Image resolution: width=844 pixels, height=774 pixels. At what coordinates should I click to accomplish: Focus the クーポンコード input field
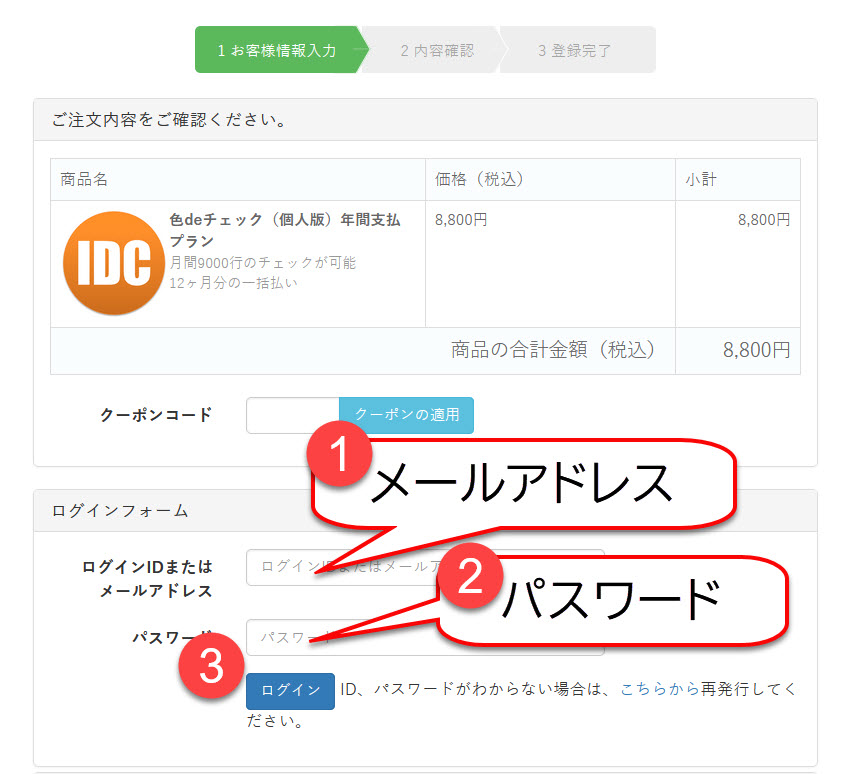(x=292, y=415)
